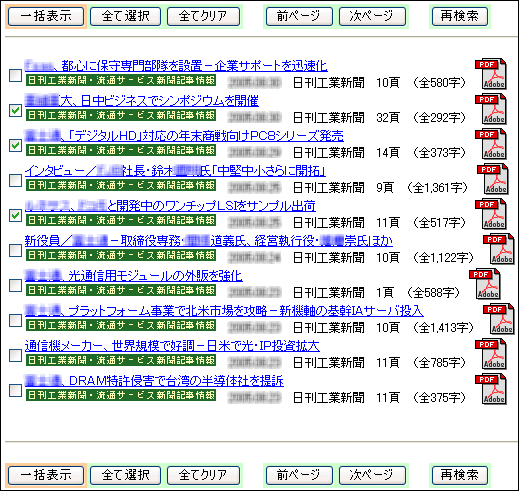519x491 pixels.
Task: Open the 通信機メーカー、世界規模で好調 link
Action: (x=172, y=345)
